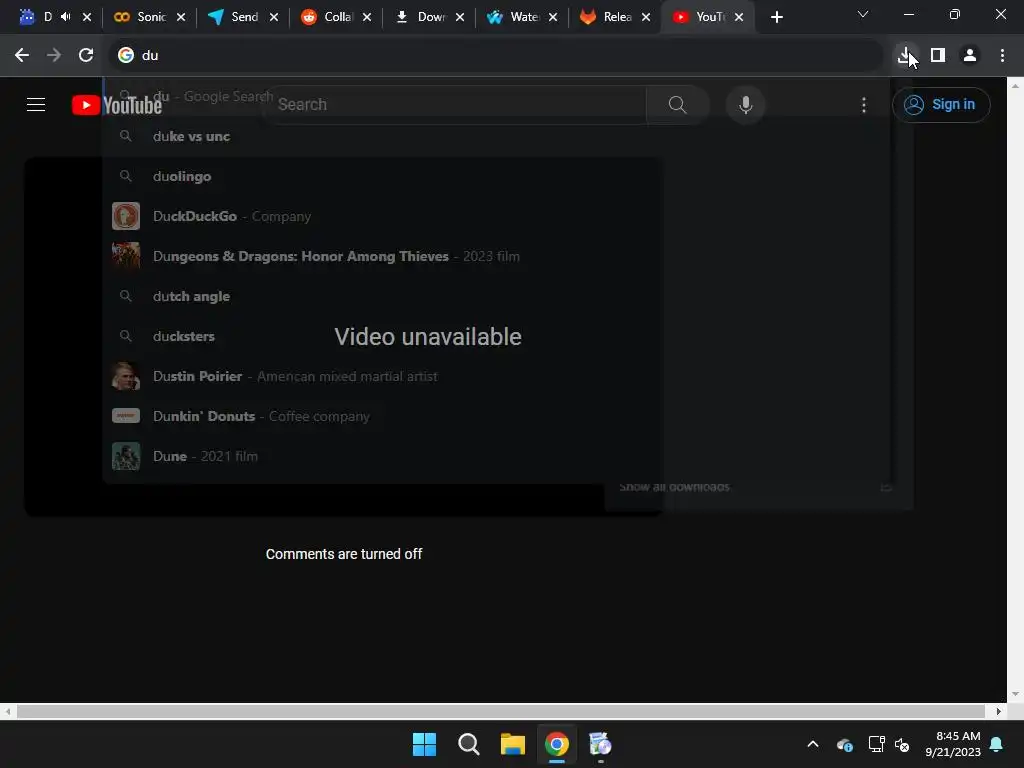1024x768 pixels.
Task: Open the clock showing 8:45 AM
Action: (x=952, y=744)
